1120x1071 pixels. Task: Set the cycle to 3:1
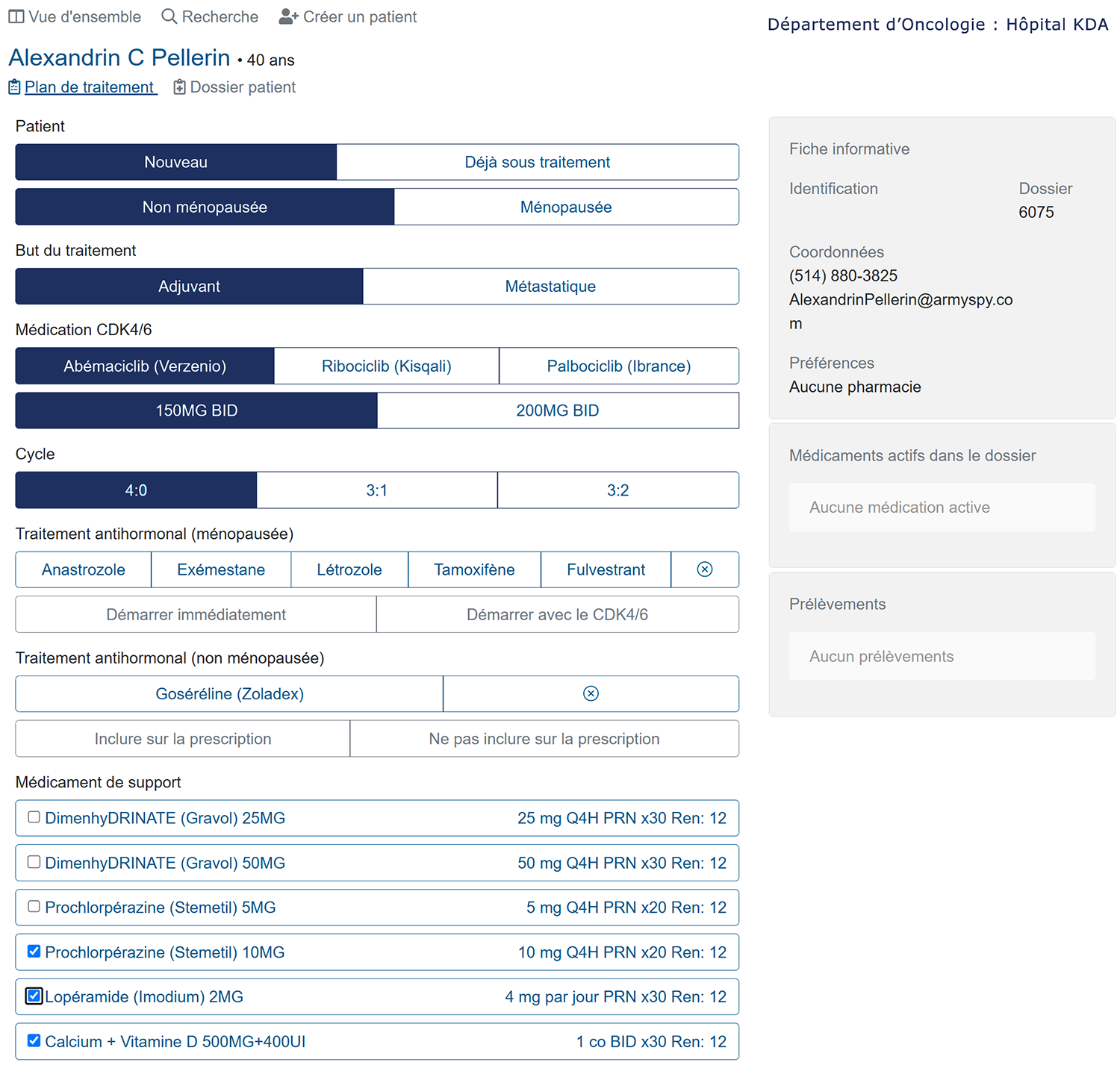click(376, 490)
